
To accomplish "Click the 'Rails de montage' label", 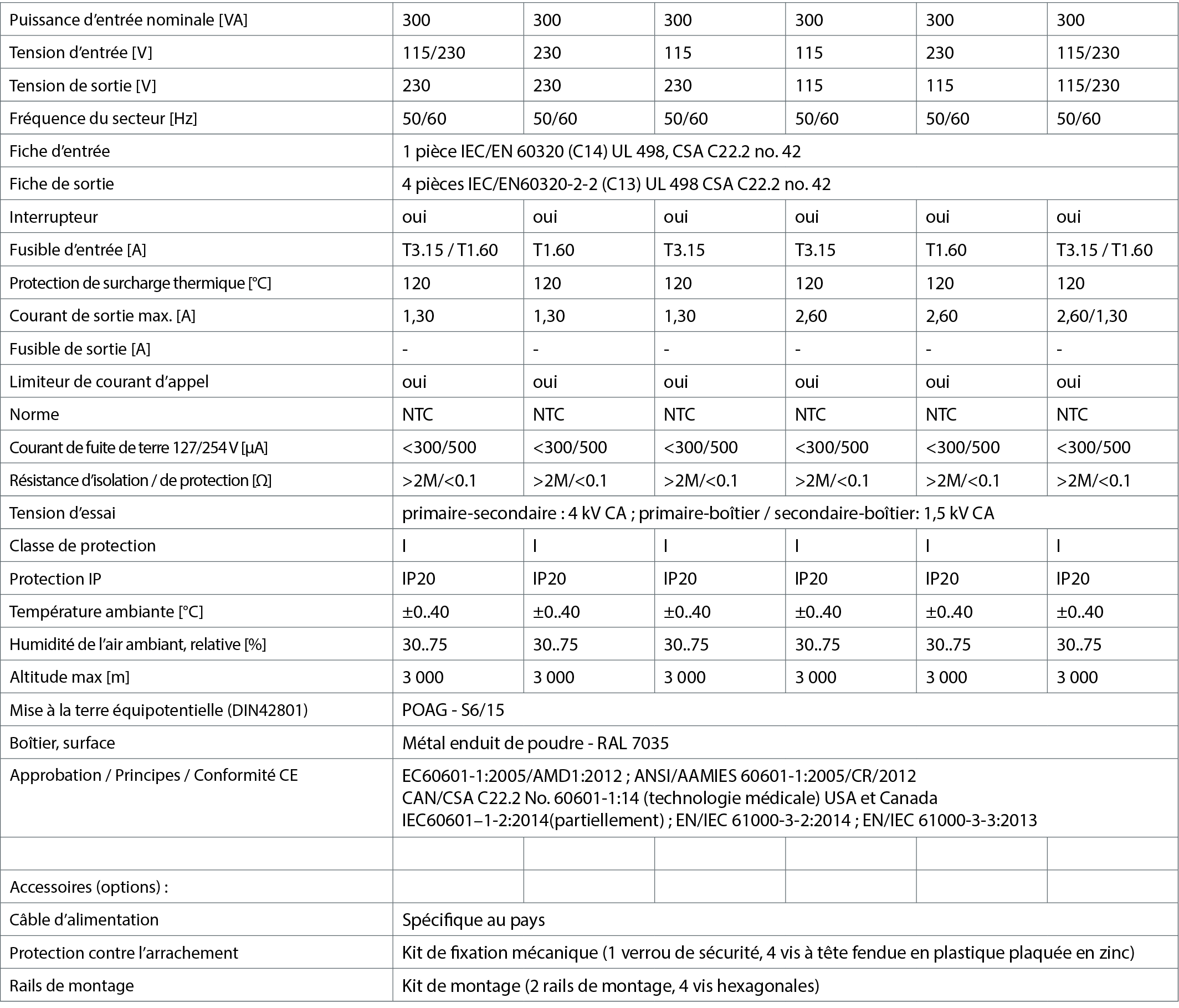I will 71,986.
